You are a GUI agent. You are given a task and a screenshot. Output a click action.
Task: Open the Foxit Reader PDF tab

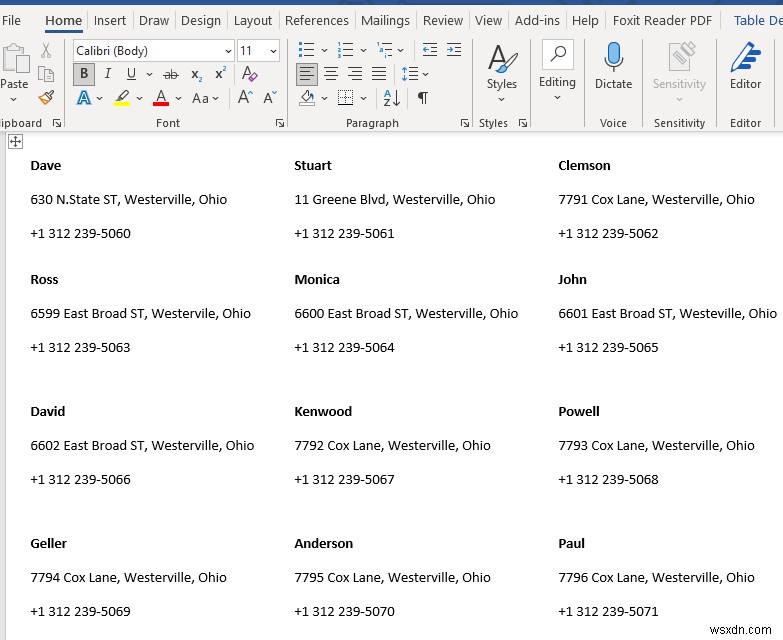coord(662,20)
